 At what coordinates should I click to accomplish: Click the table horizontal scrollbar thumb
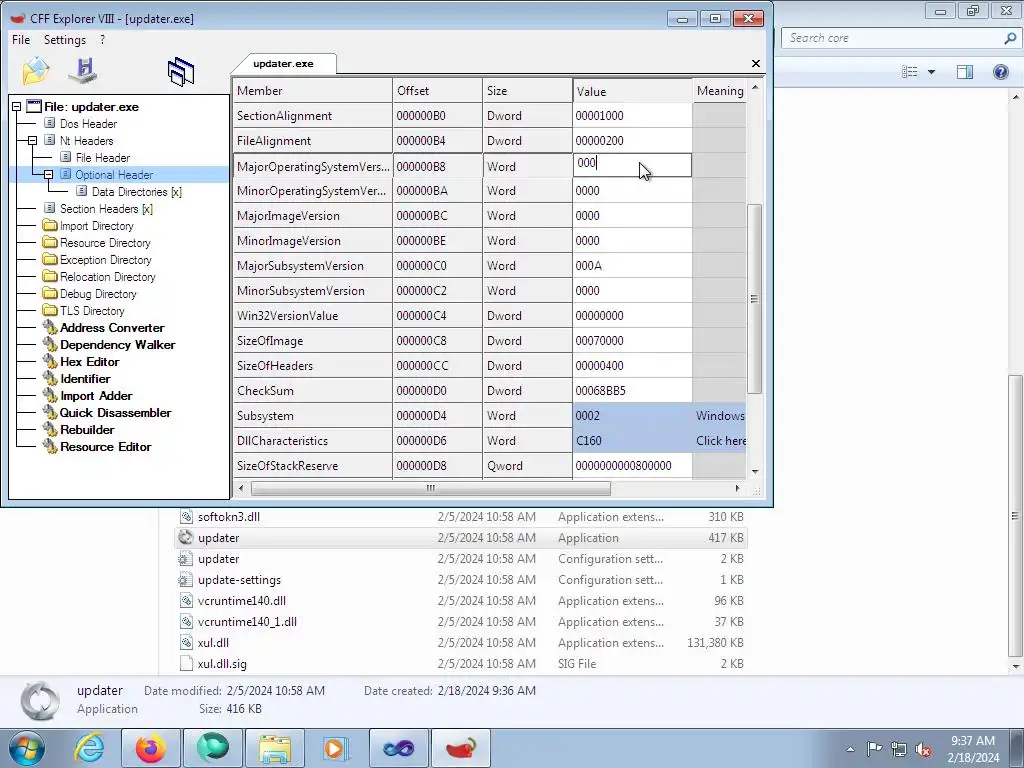point(430,488)
